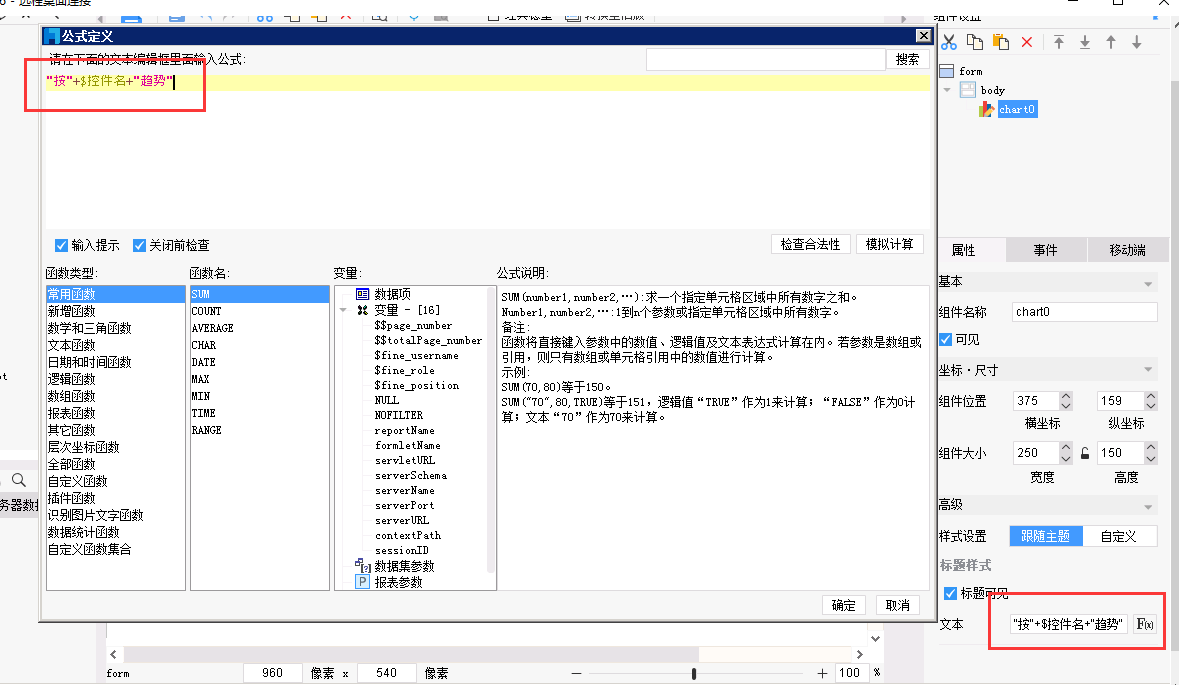Click the formula text editing area

coord(487,150)
